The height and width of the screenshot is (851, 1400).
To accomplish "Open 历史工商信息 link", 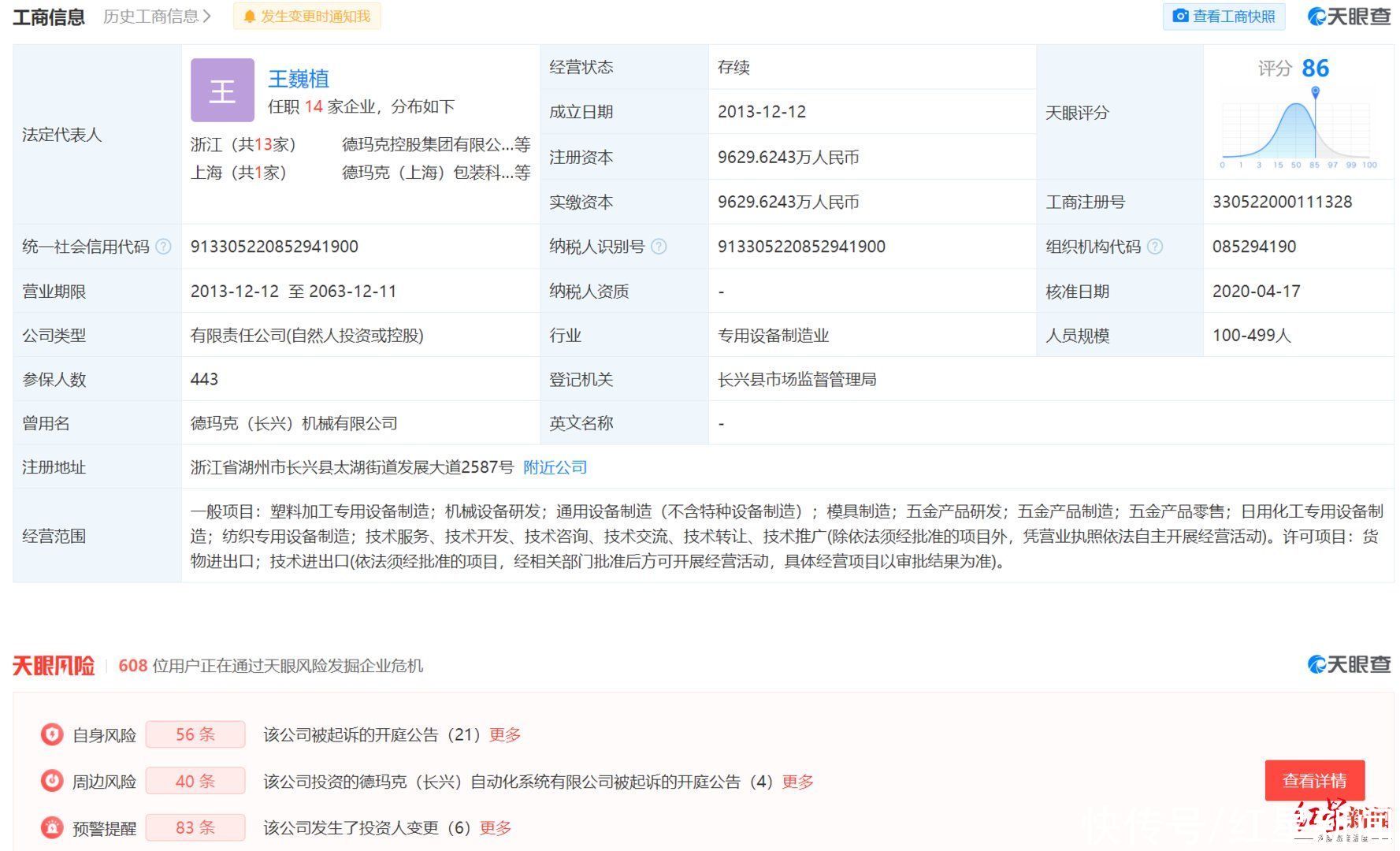I will pos(157,17).
